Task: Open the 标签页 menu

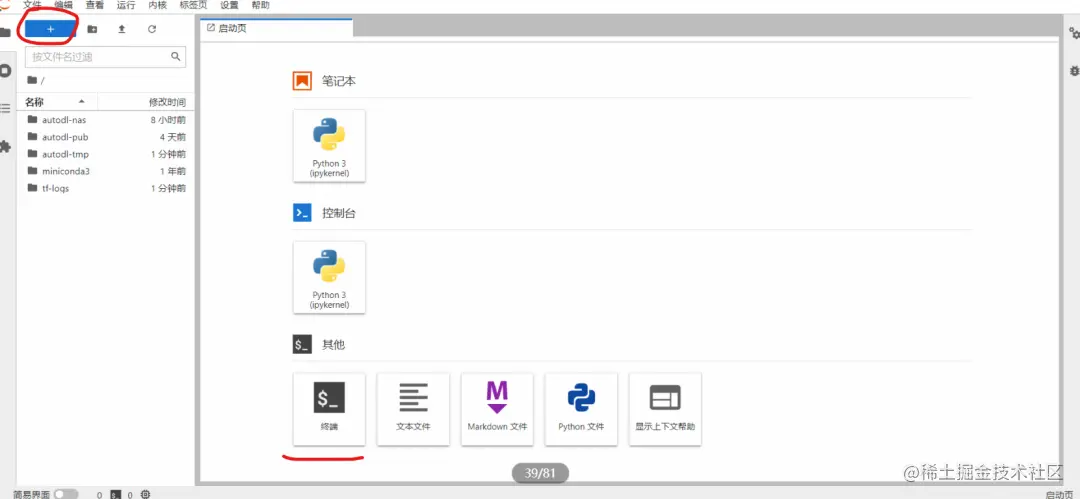Action: click(193, 5)
